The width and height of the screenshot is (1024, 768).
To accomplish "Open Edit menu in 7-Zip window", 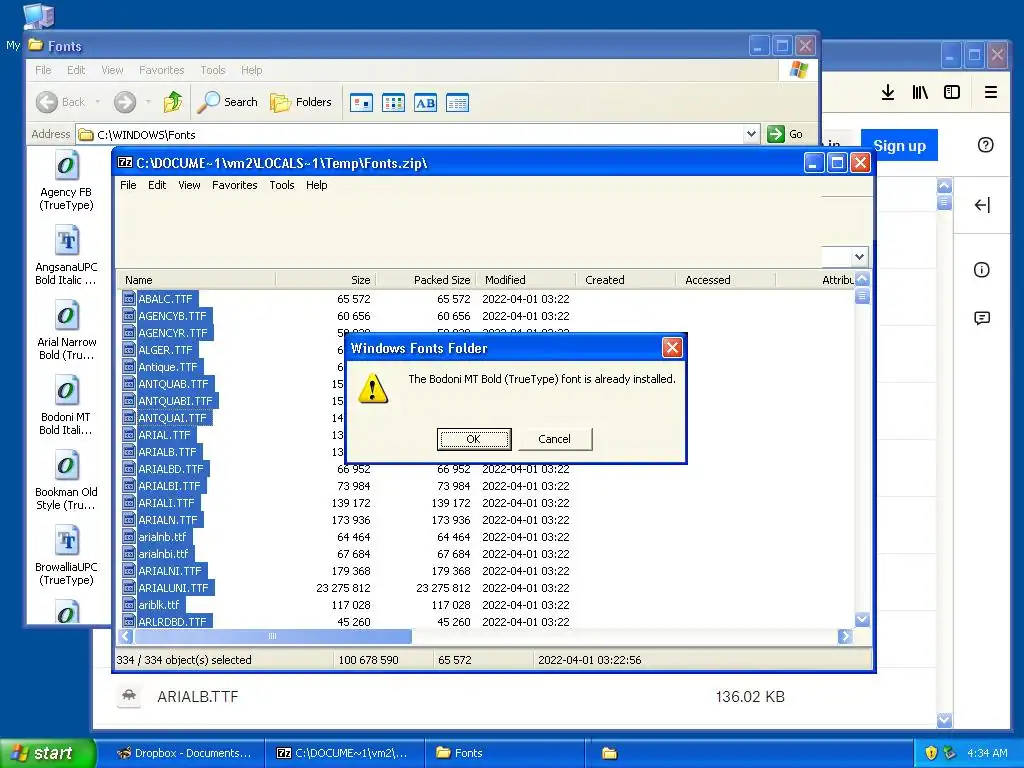I will [157, 185].
